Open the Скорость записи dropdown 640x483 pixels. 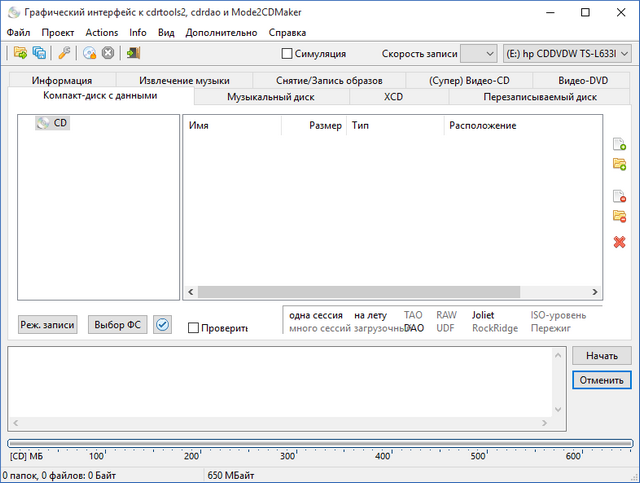click(x=489, y=53)
